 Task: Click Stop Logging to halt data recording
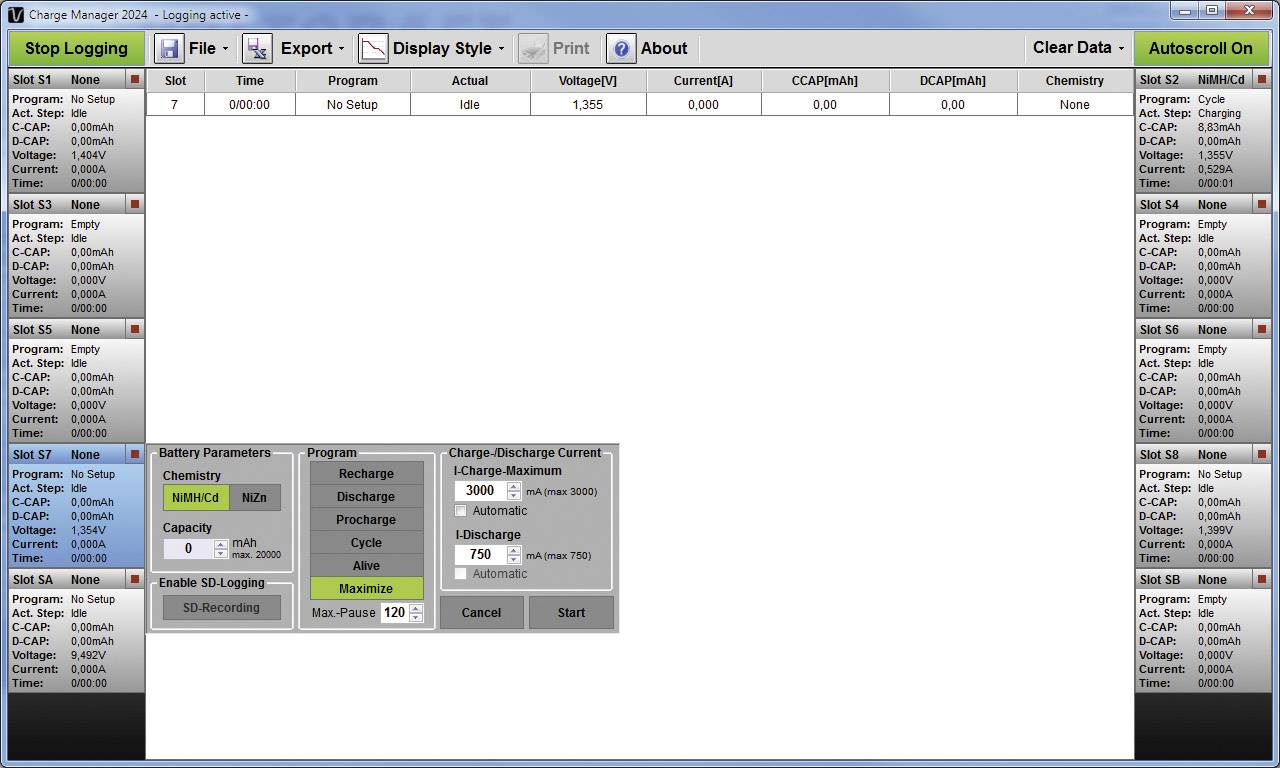(x=75, y=47)
